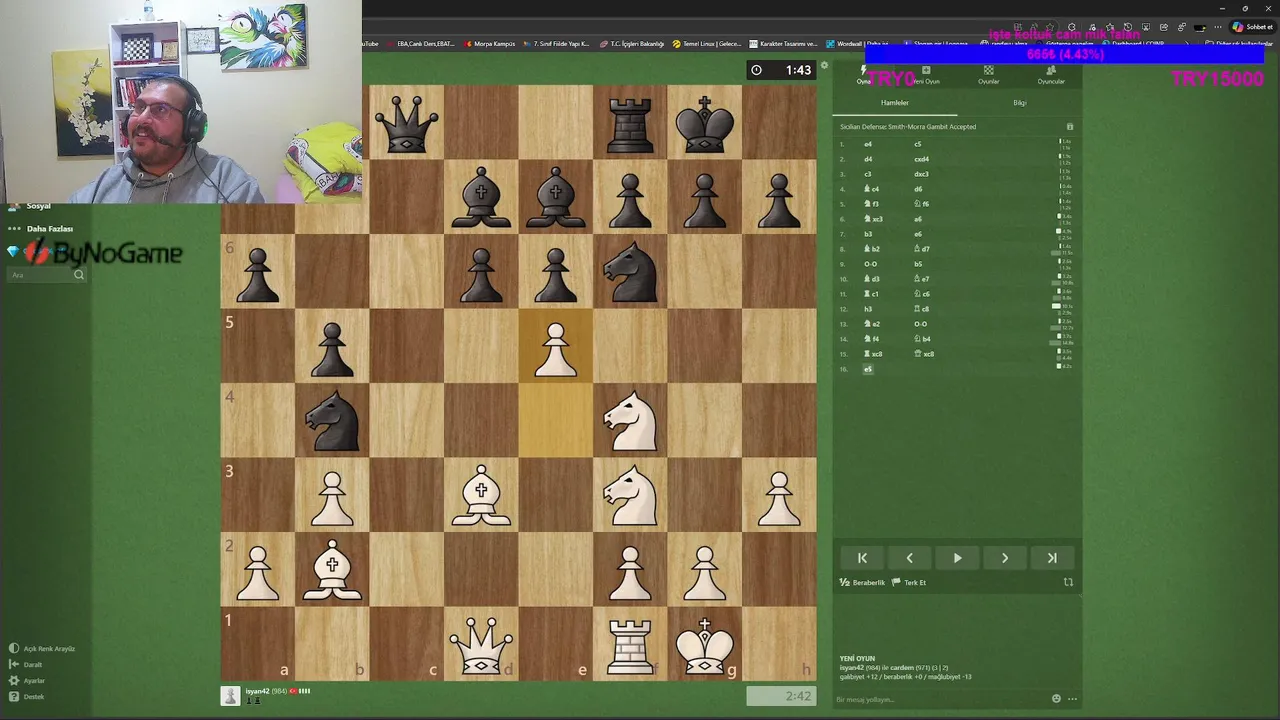Flip the board with the rotate icon
The width and height of the screenshot is (1280, 720).
tap(1068, 582)
